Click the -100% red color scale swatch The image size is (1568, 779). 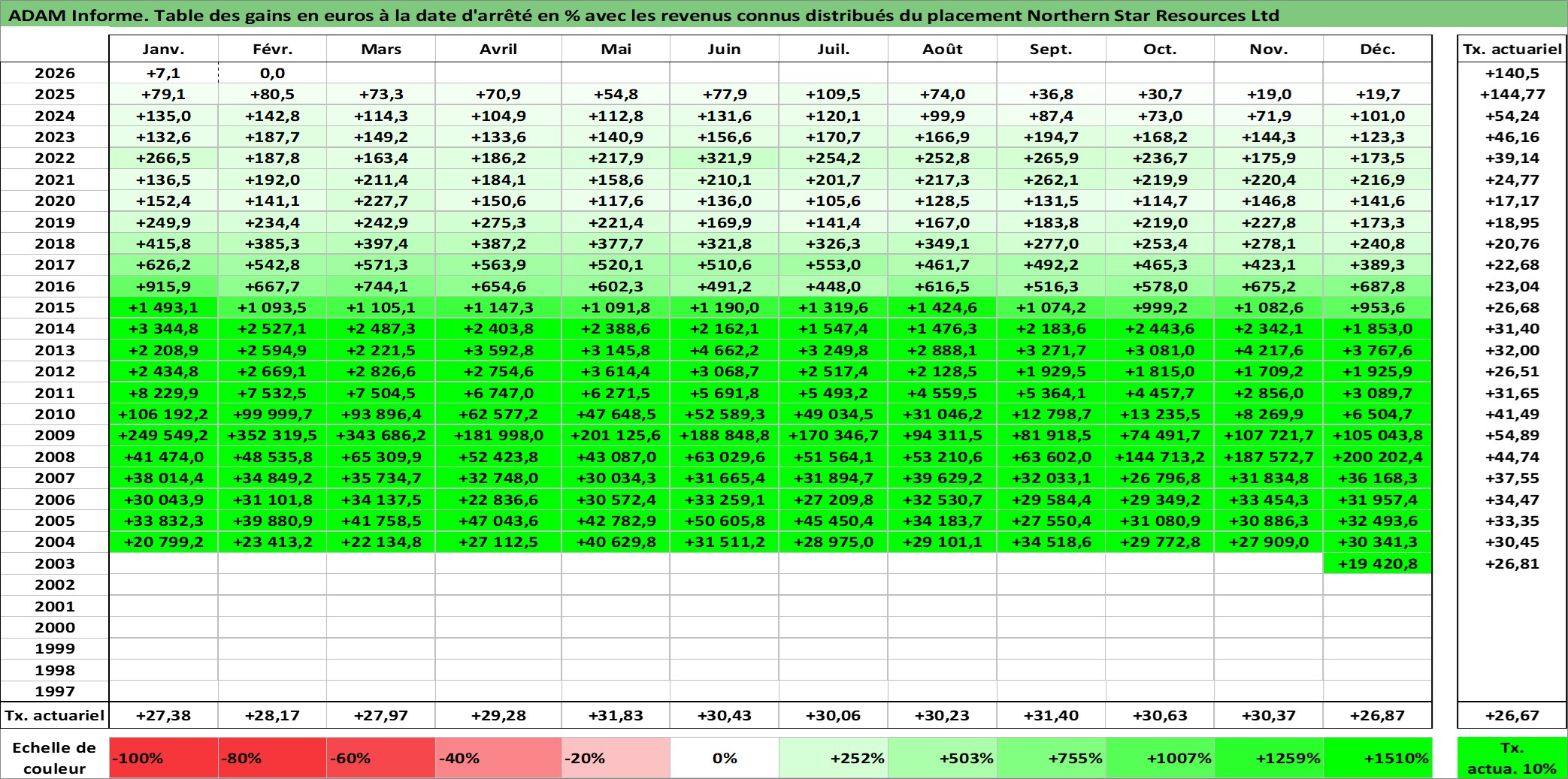point(164,758)
